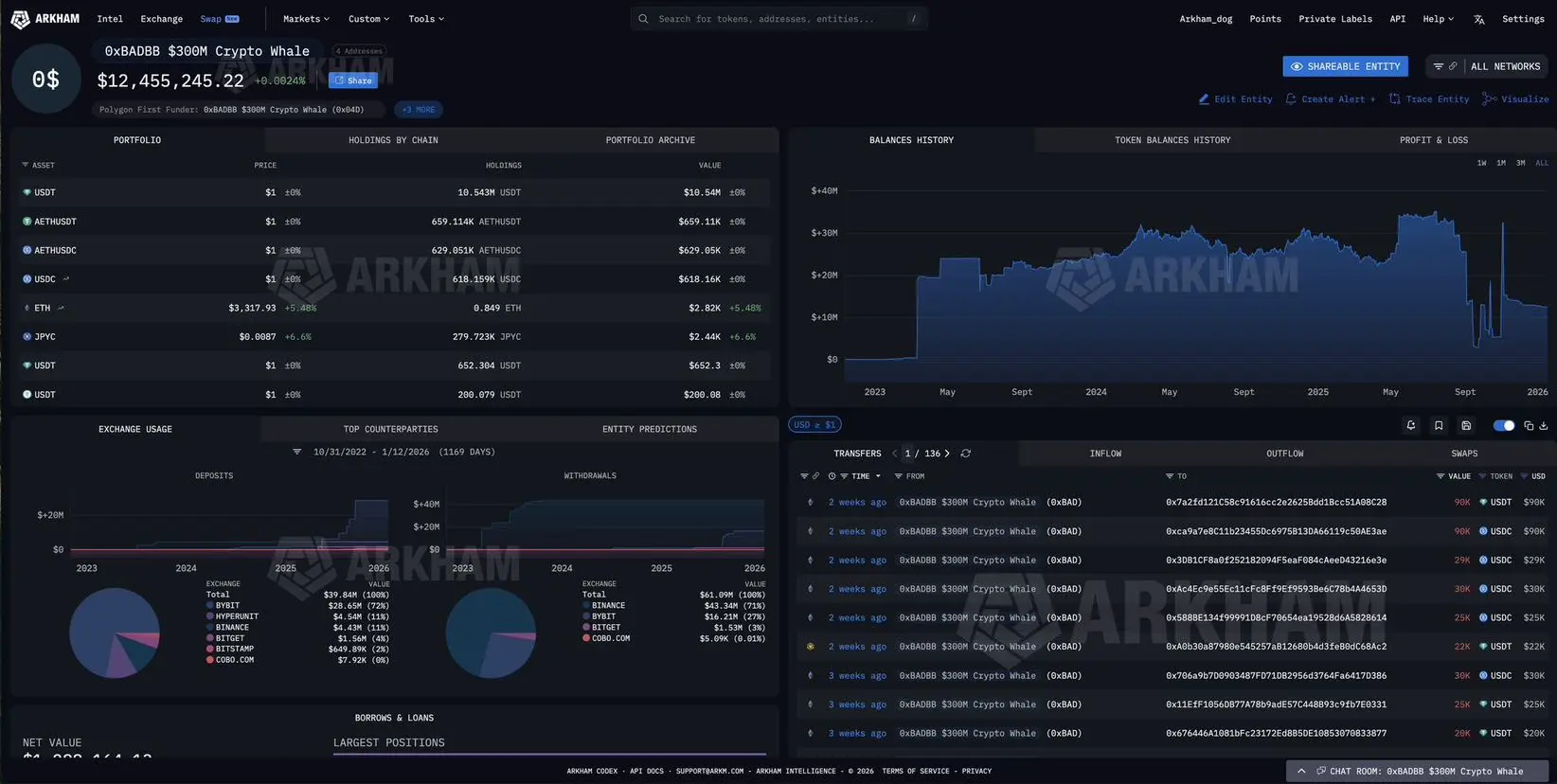Open the Markets dropdown menu
This screenshot has width=1557, height=784.
(306, 19)
